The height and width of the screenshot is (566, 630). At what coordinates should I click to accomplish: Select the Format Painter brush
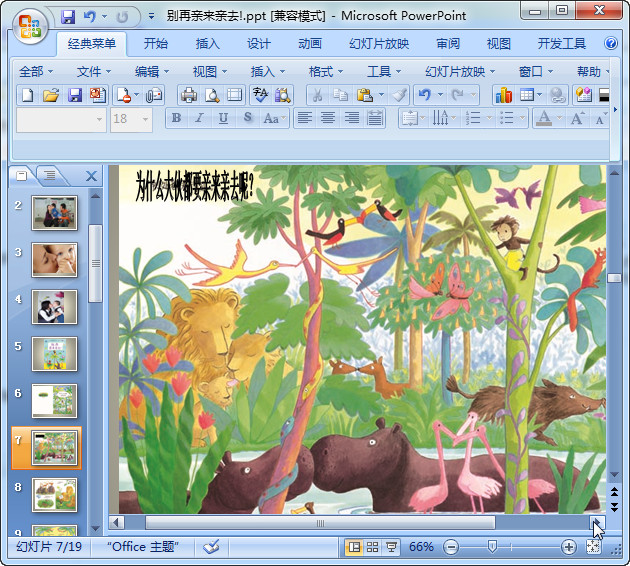point(400,96)
